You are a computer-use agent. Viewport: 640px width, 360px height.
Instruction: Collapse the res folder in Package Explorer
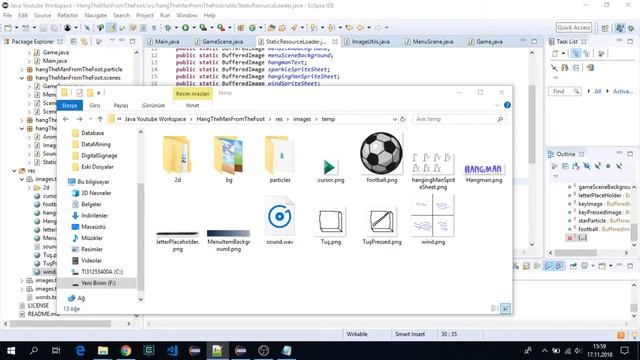tap(14, 171)
